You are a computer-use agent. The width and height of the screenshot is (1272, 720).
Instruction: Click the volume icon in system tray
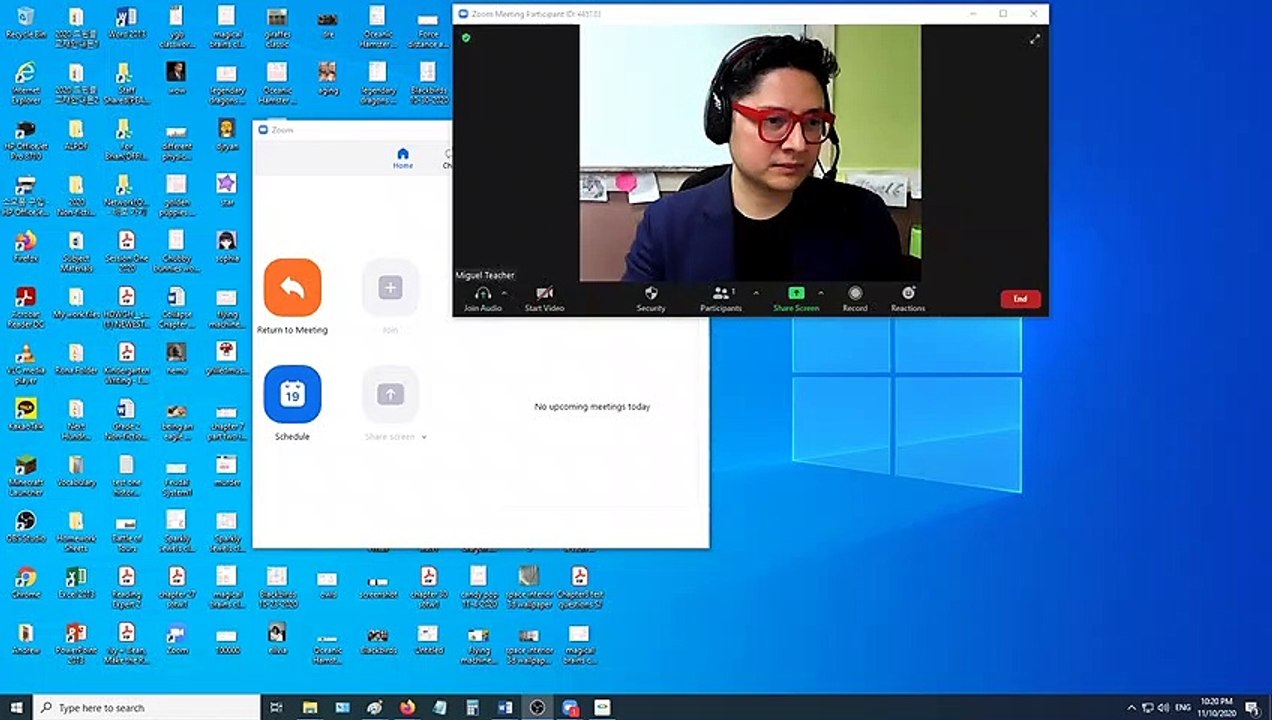(x=1164, y=707)
